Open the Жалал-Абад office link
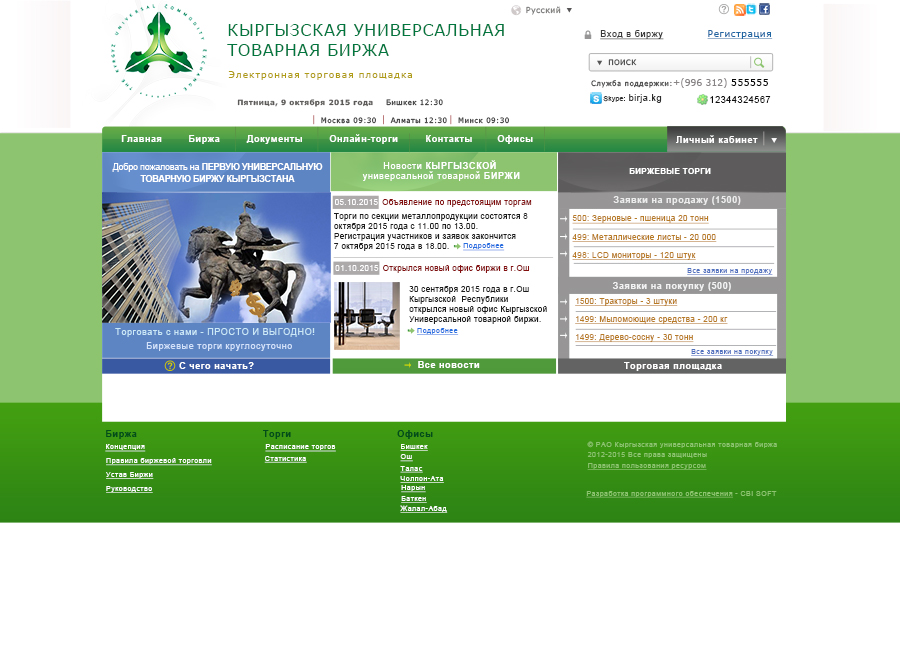 click(x=424, y=509)
